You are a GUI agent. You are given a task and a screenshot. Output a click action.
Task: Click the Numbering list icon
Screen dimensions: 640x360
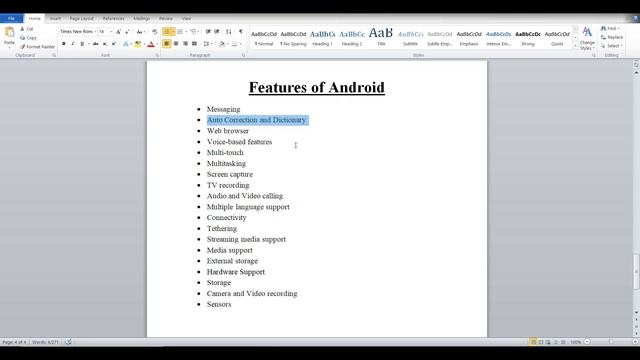(x=180, y=31)
